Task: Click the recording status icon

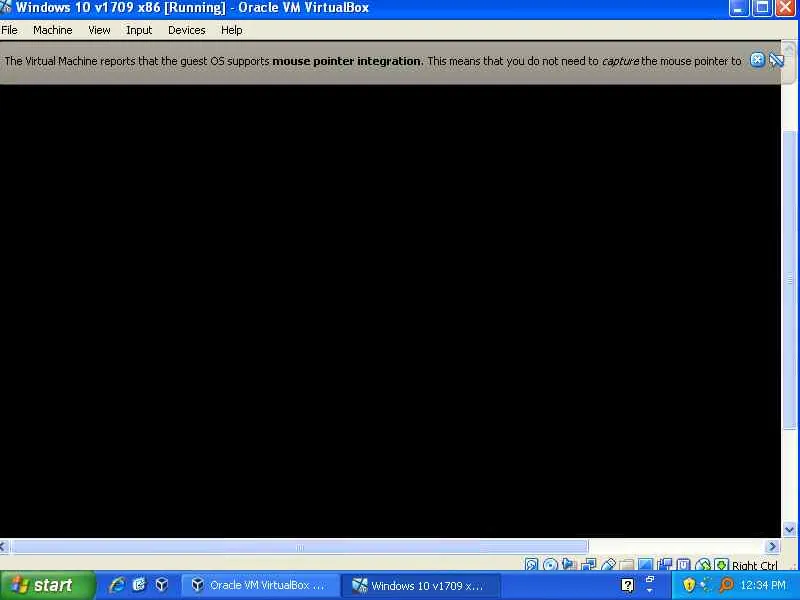Action: (665, 564)
